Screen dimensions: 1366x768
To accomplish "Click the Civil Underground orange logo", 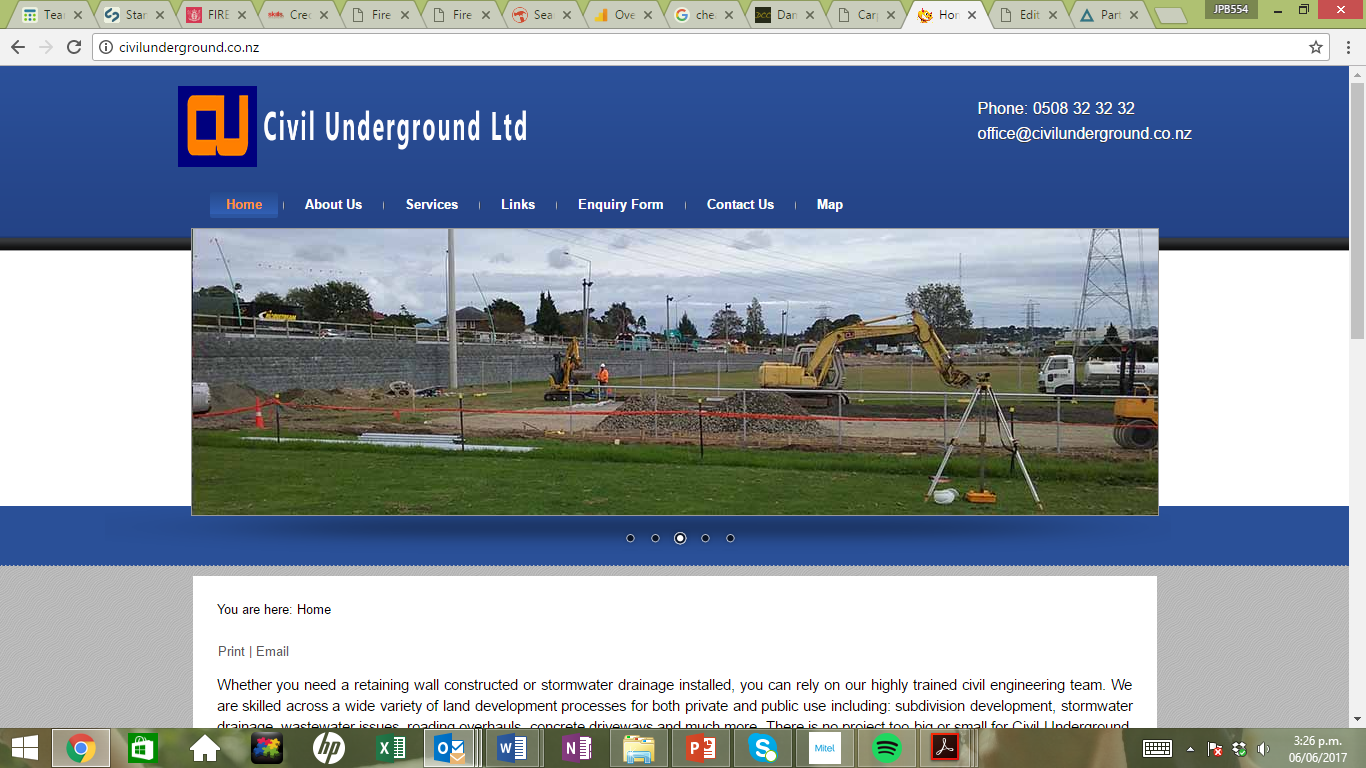I will [217, 126].
